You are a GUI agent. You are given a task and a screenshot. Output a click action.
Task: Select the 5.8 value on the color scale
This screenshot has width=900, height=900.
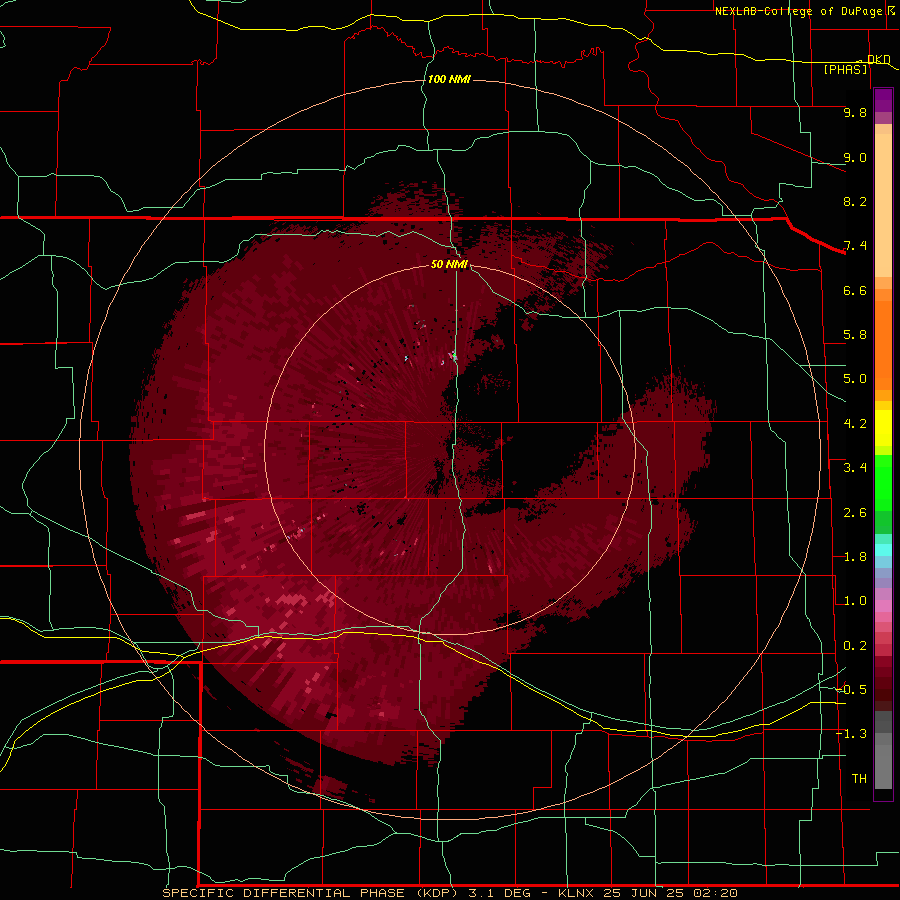855,335
